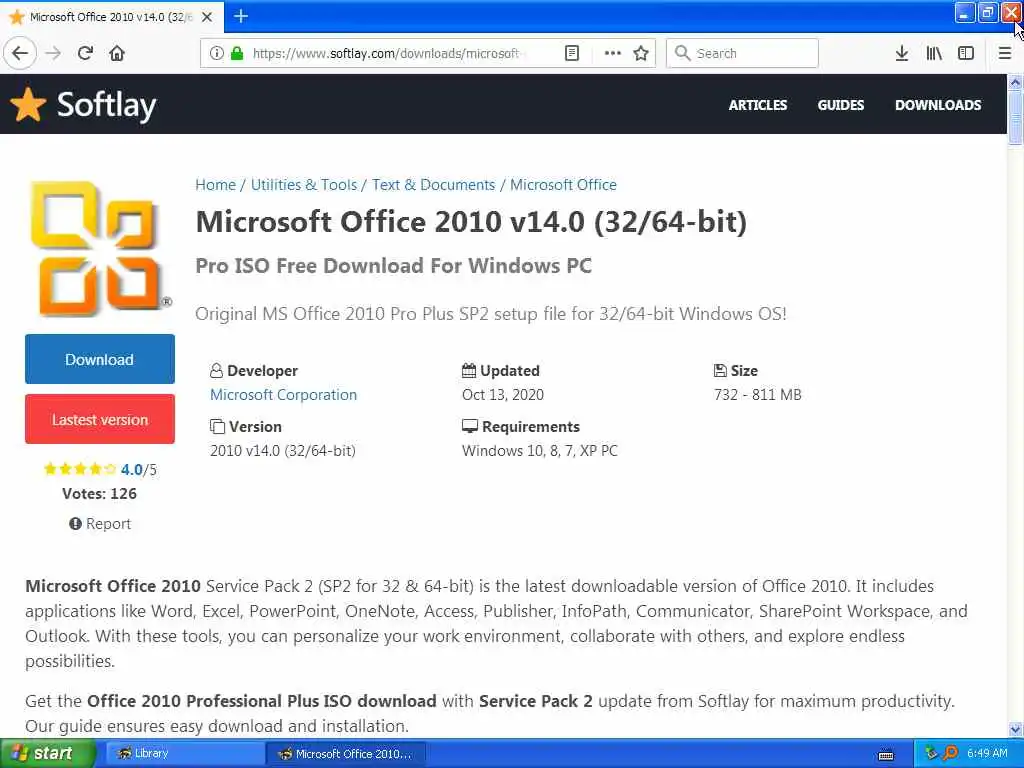Click the 6:49 AM taskbar clock

coord(987,754)
